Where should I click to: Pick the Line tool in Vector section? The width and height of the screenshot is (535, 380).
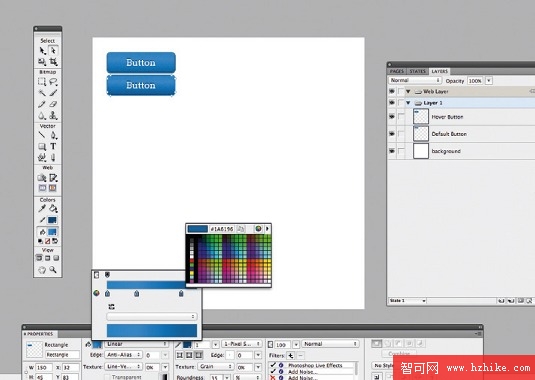42,135
